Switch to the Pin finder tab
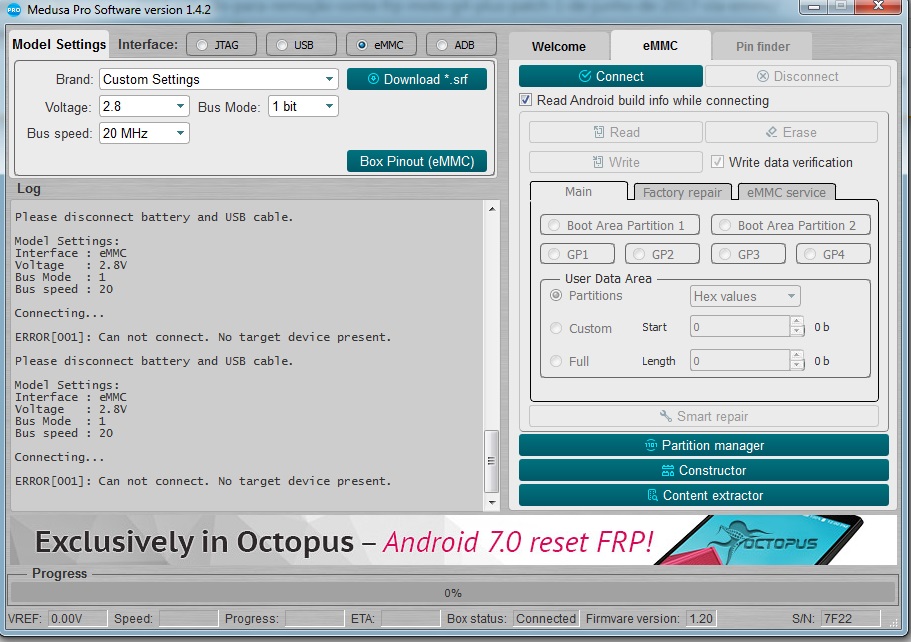 pyautogui.click(x=762, y=46)
